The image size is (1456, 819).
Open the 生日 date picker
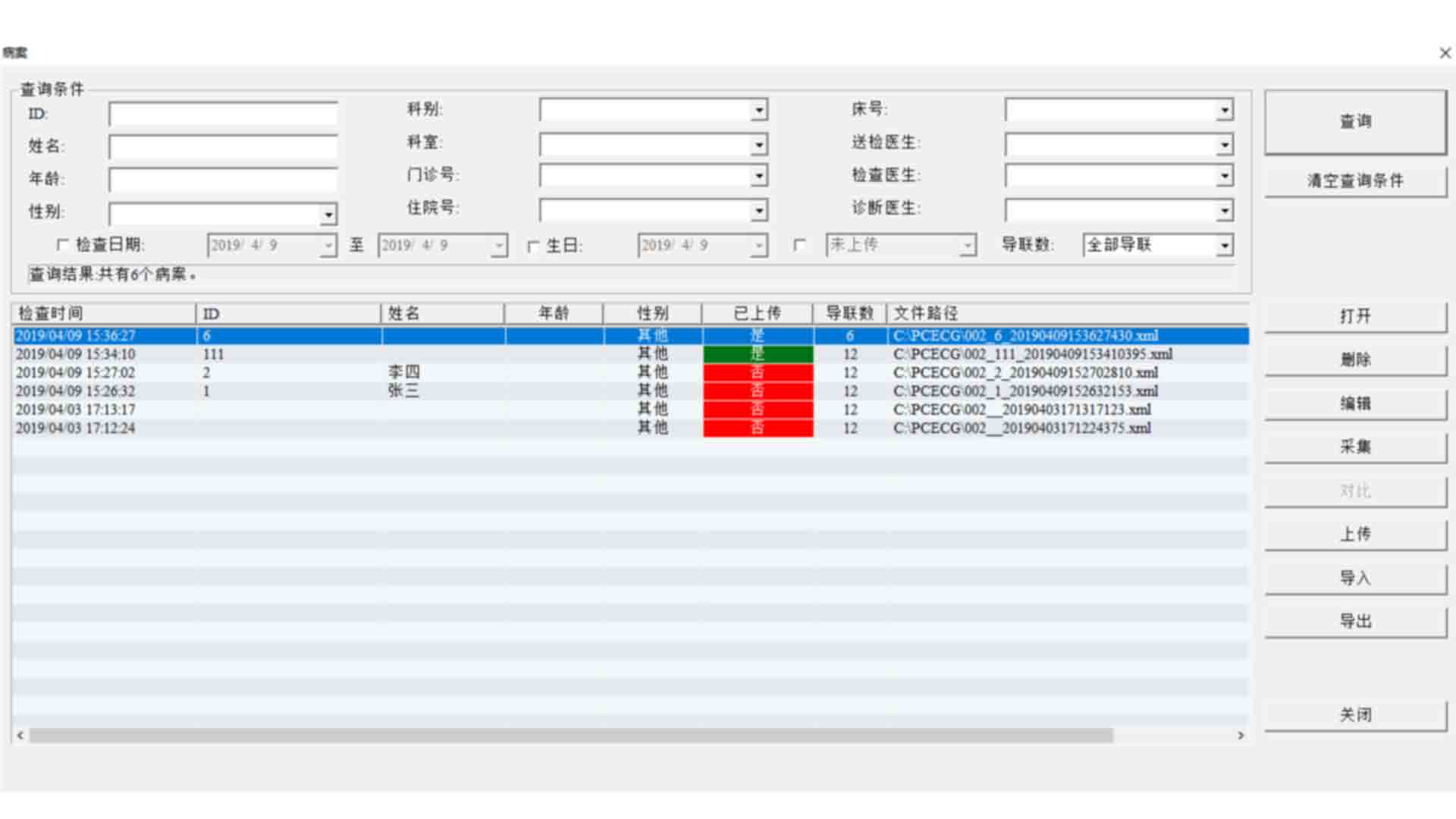tap(759, 246)
